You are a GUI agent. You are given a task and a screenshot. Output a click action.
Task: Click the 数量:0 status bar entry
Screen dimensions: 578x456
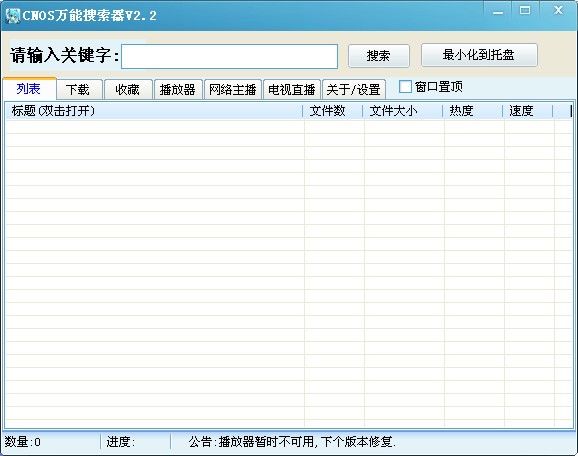click(x=23, y=442)
